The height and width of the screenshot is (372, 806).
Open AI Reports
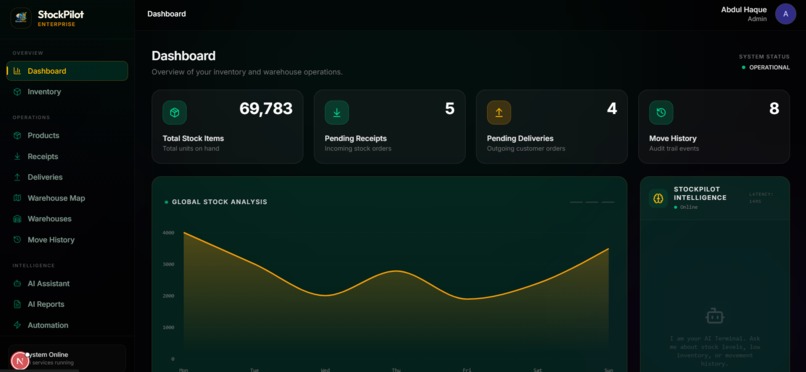point(67,304)
